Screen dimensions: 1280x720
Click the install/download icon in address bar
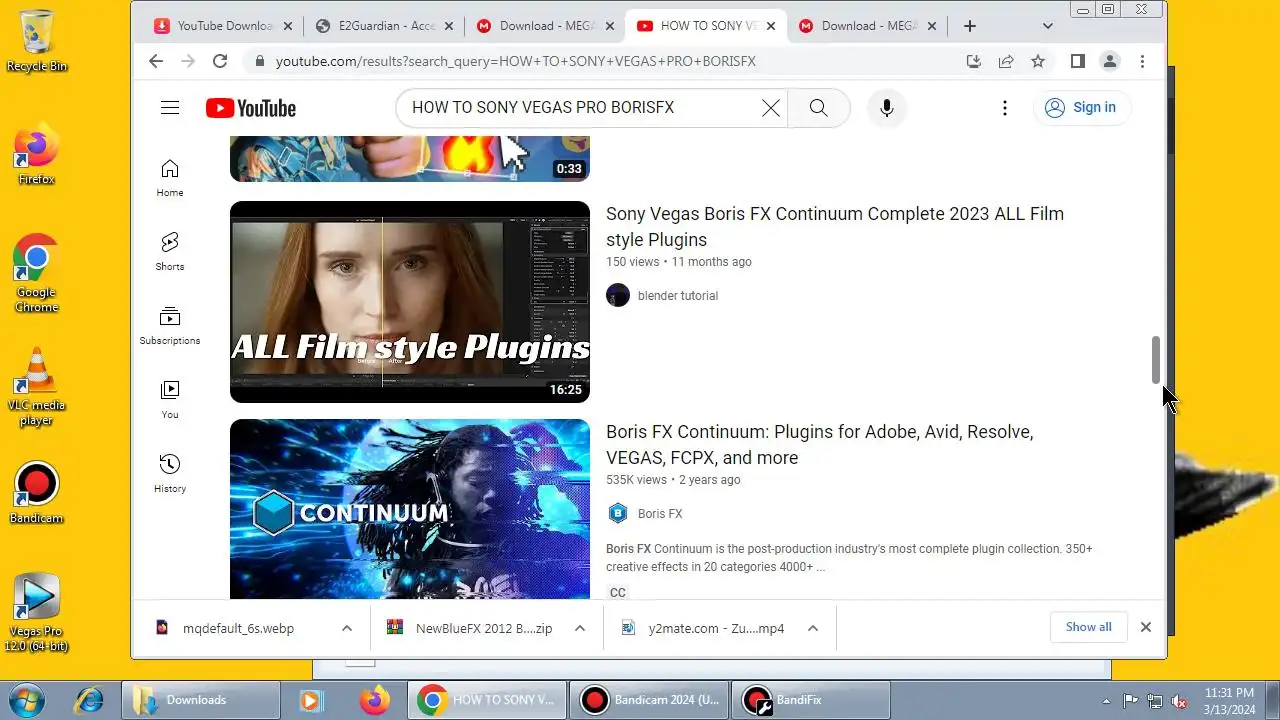(x=974, y=61)
